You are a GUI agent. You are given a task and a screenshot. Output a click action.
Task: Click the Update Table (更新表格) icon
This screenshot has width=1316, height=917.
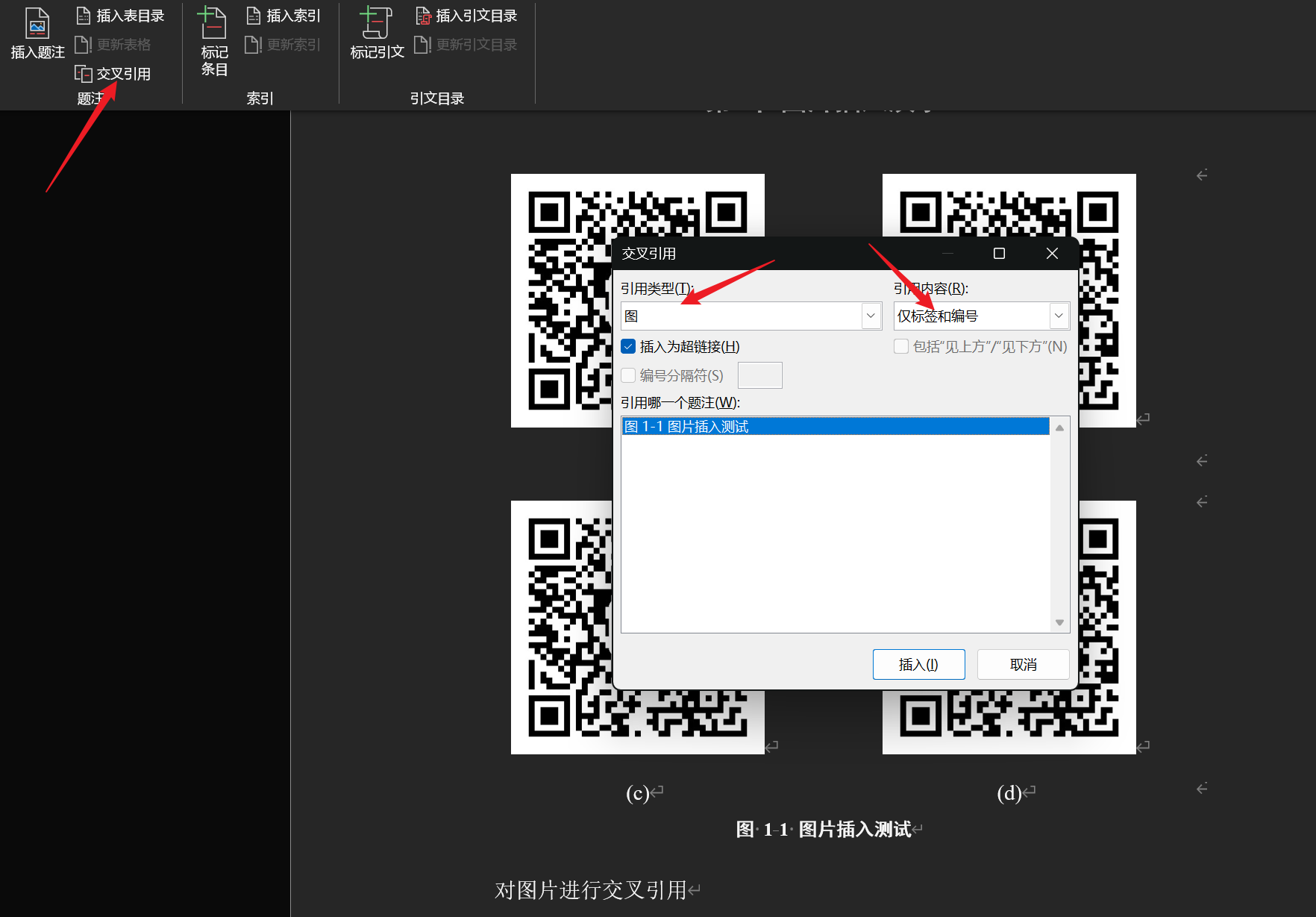coord(84,45)
